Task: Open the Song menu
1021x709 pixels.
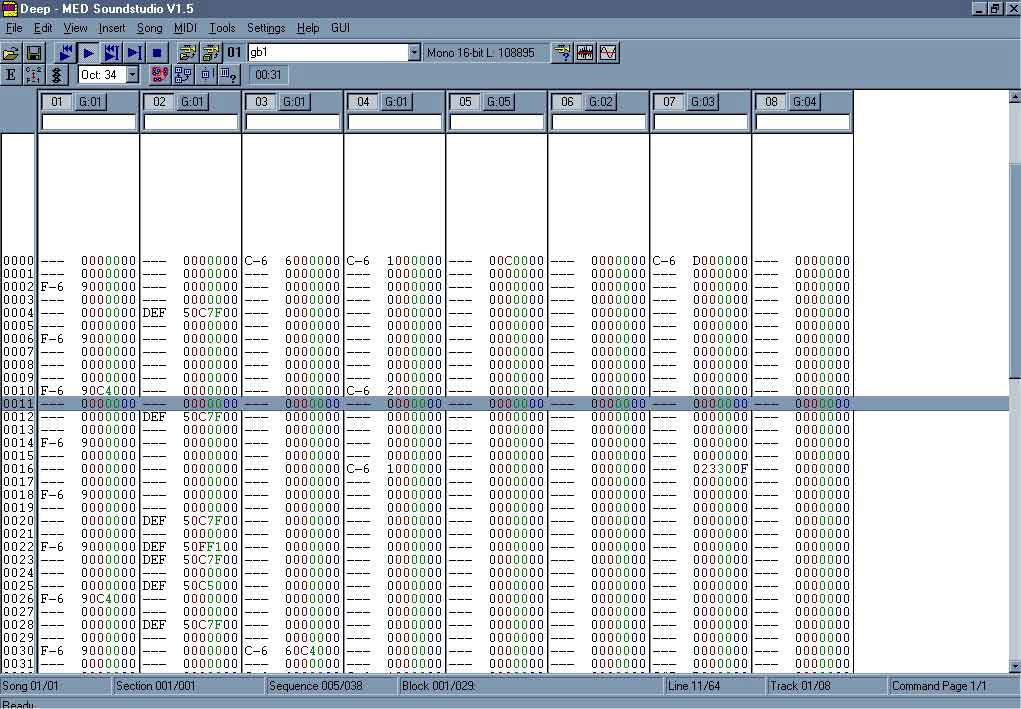Action: click(x=149, y=28)
